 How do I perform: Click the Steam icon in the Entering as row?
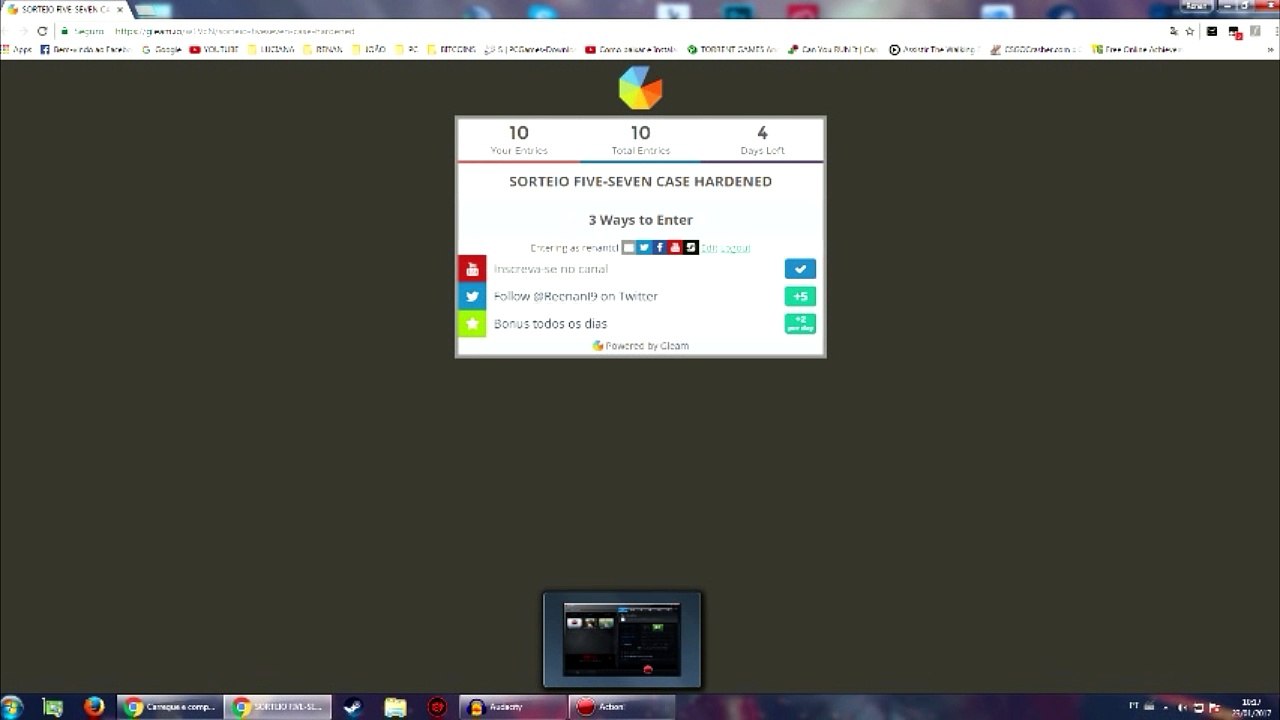point(691,247)
